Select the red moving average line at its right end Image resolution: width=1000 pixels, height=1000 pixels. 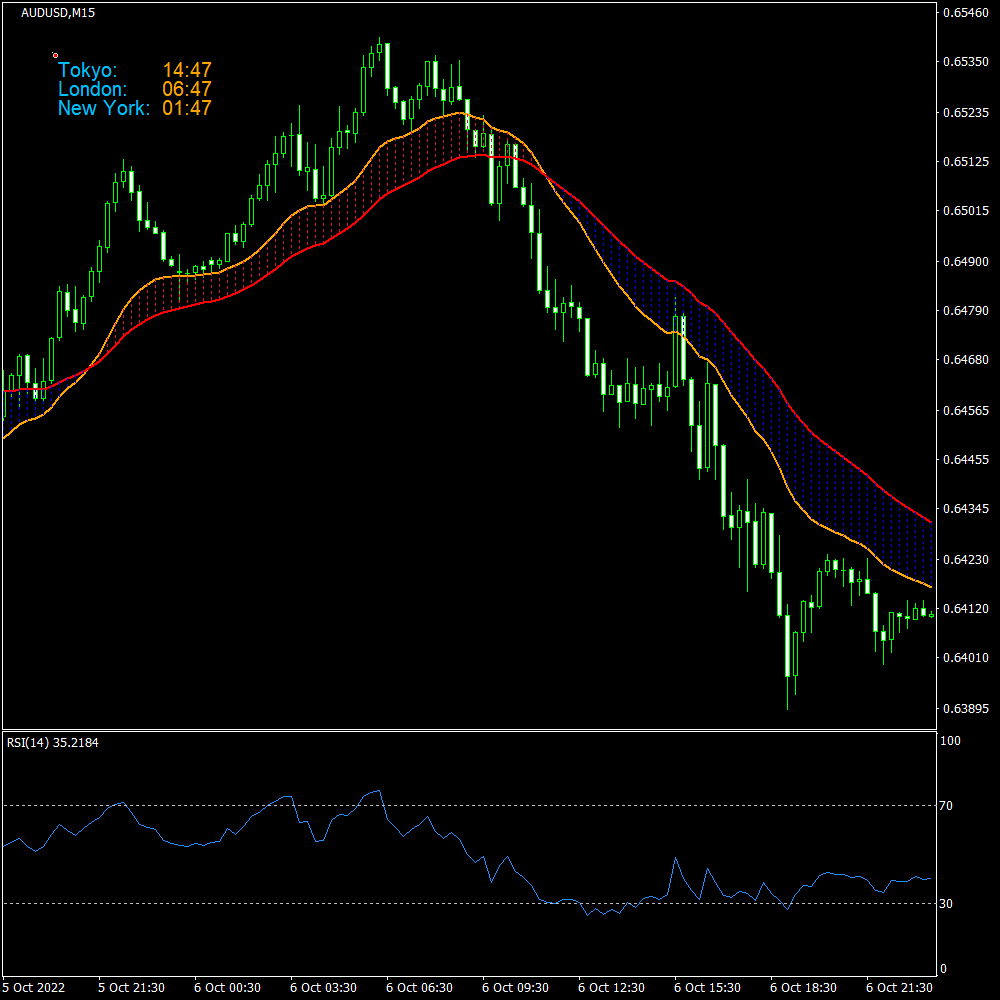pyautogui.click(x=928, y=520)
